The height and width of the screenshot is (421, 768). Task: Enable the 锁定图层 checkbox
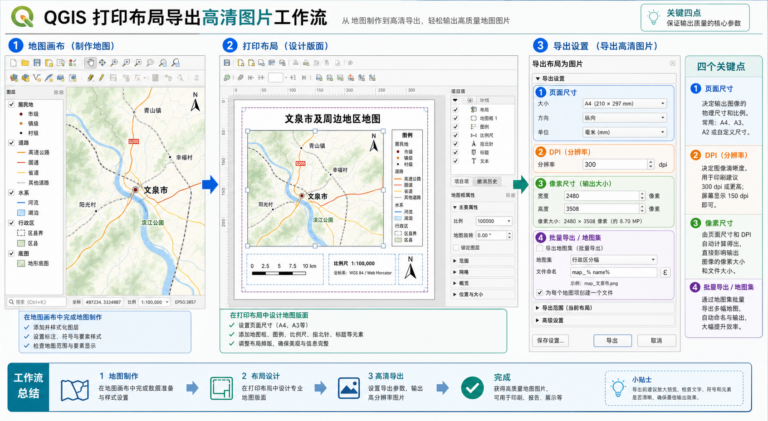[456, 248]
